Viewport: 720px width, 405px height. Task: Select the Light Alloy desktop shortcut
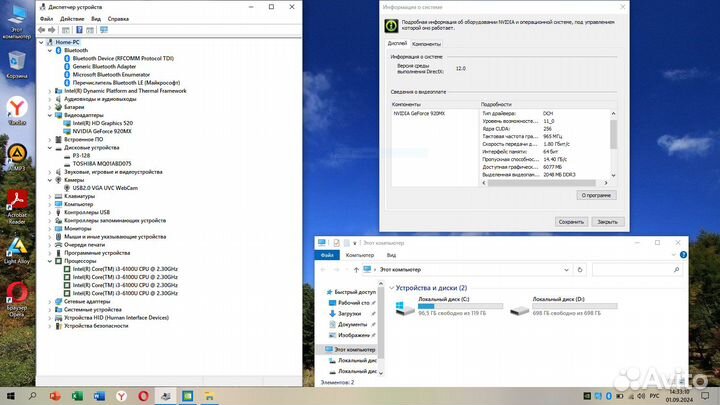(17, 251)
